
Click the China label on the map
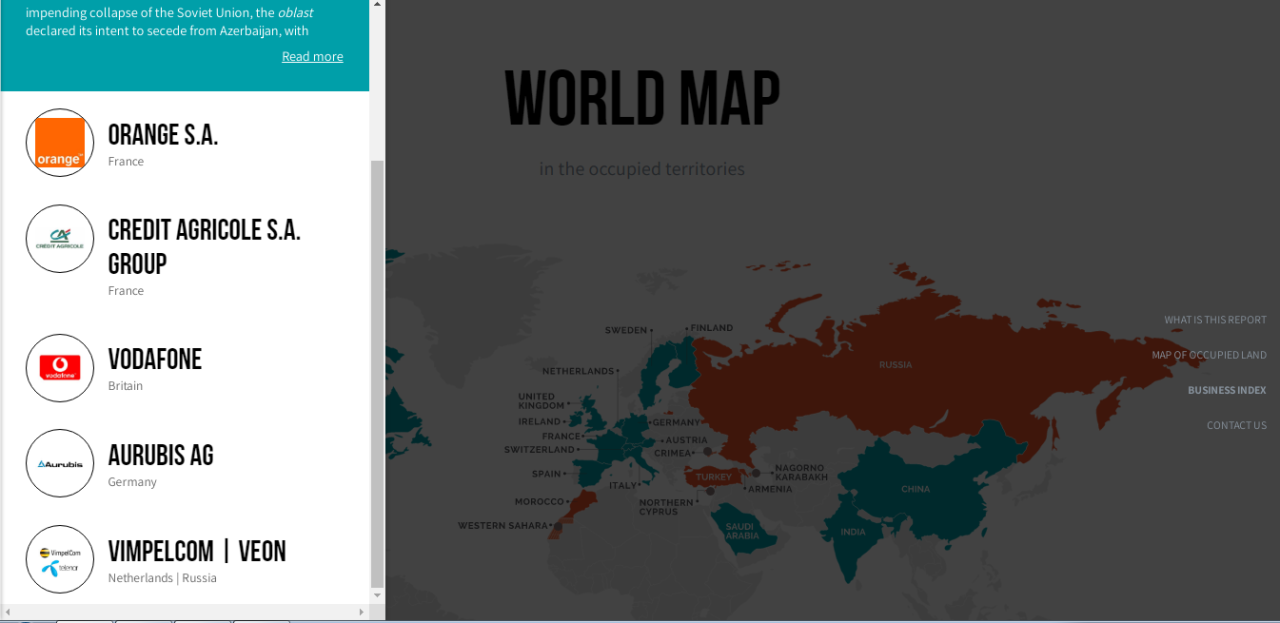(x=915, y=490)
